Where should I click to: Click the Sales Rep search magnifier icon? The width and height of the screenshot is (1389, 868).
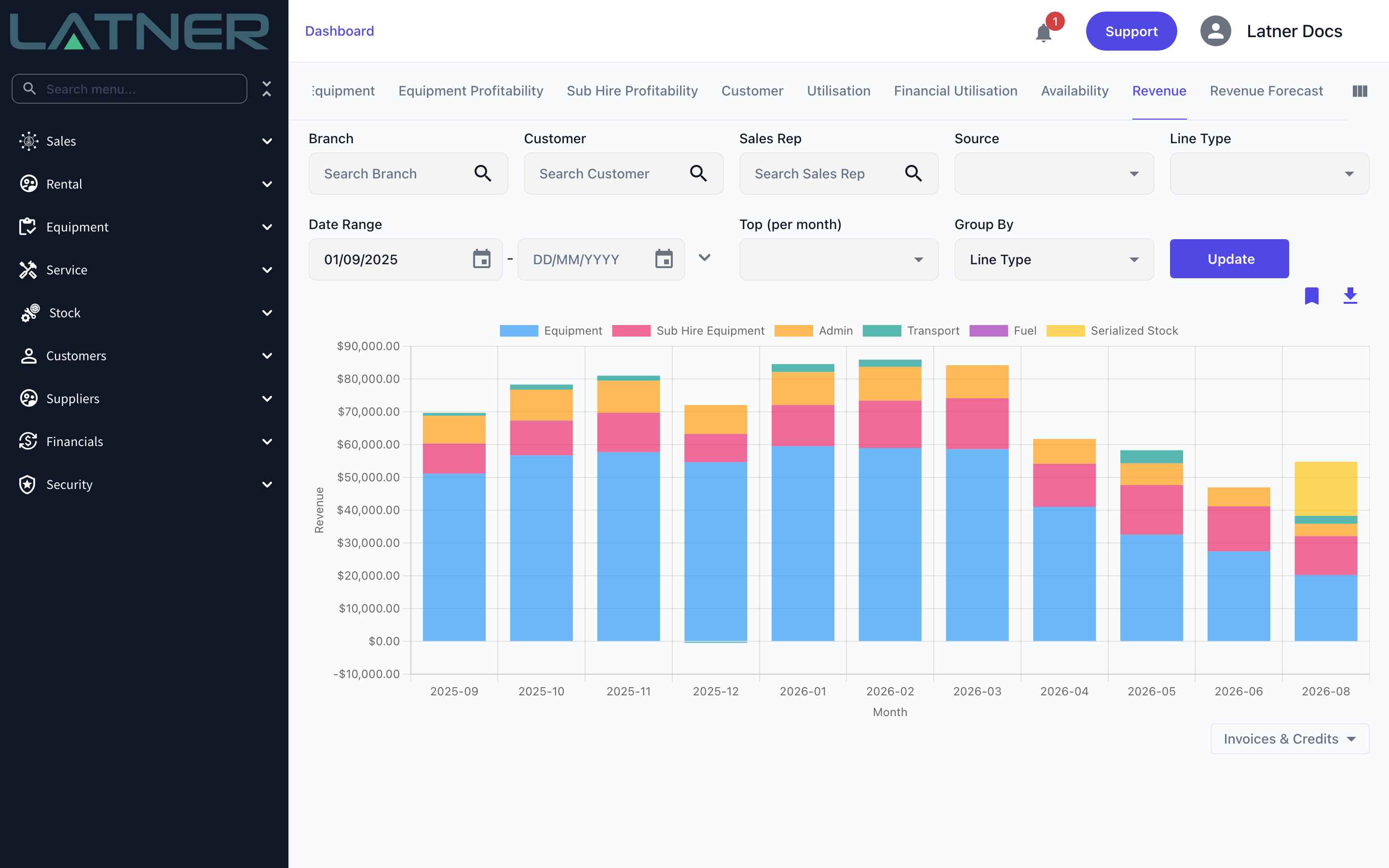[x=913, y=174]
